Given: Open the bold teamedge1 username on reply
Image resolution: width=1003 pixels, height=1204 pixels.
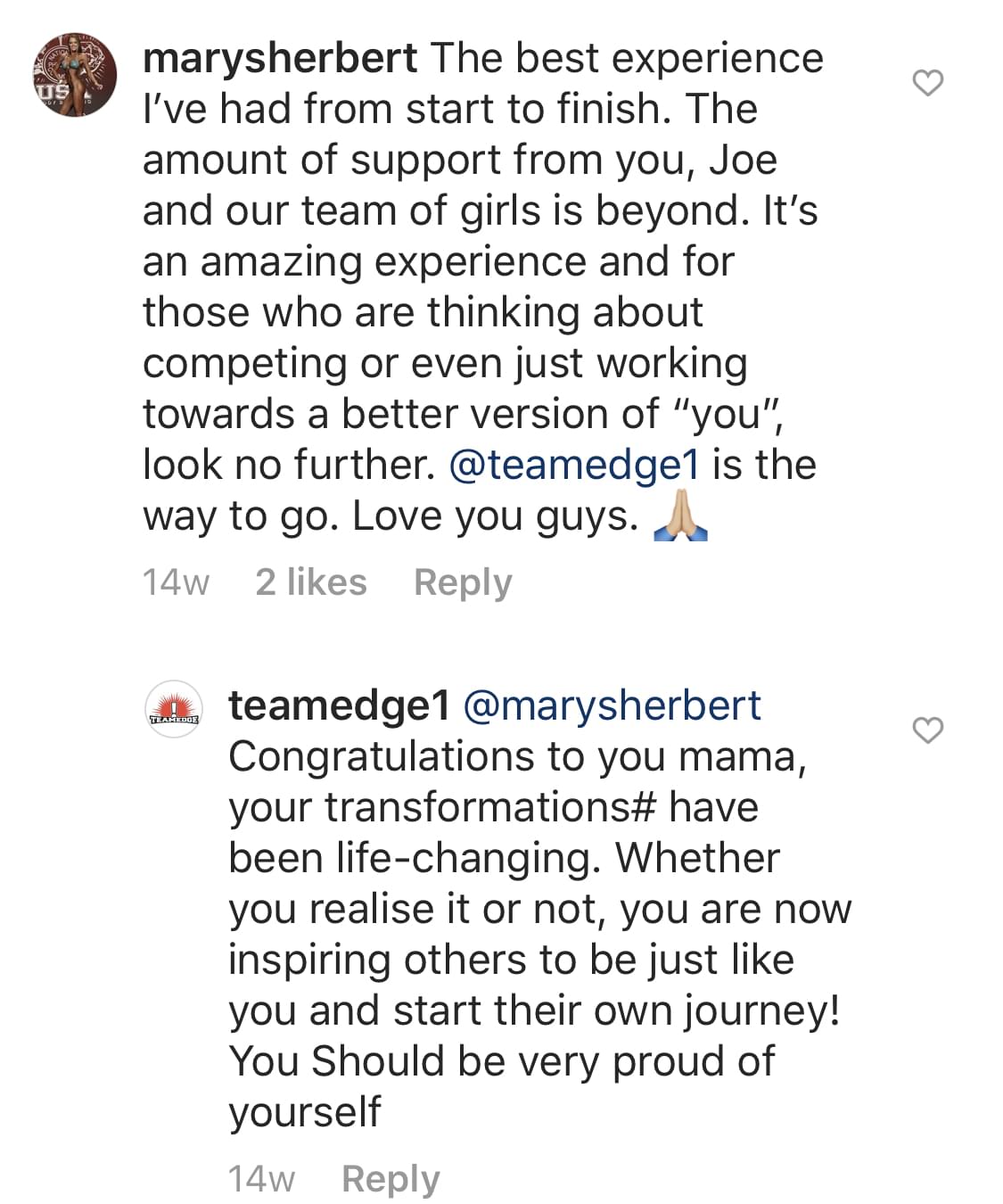Looking at the screenshot, I should point(340,705).
